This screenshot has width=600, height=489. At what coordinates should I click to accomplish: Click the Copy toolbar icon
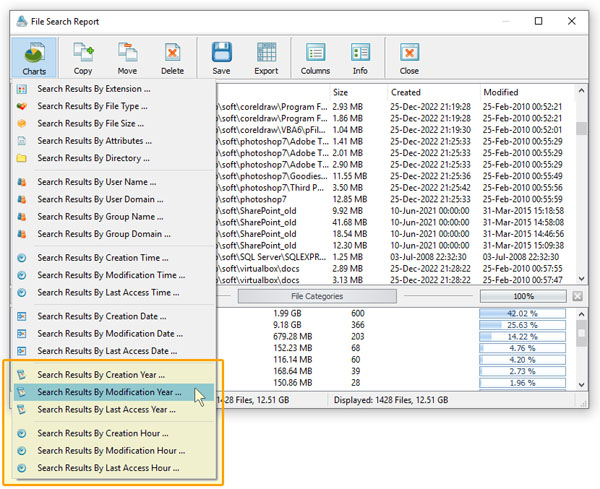[83, 57]
